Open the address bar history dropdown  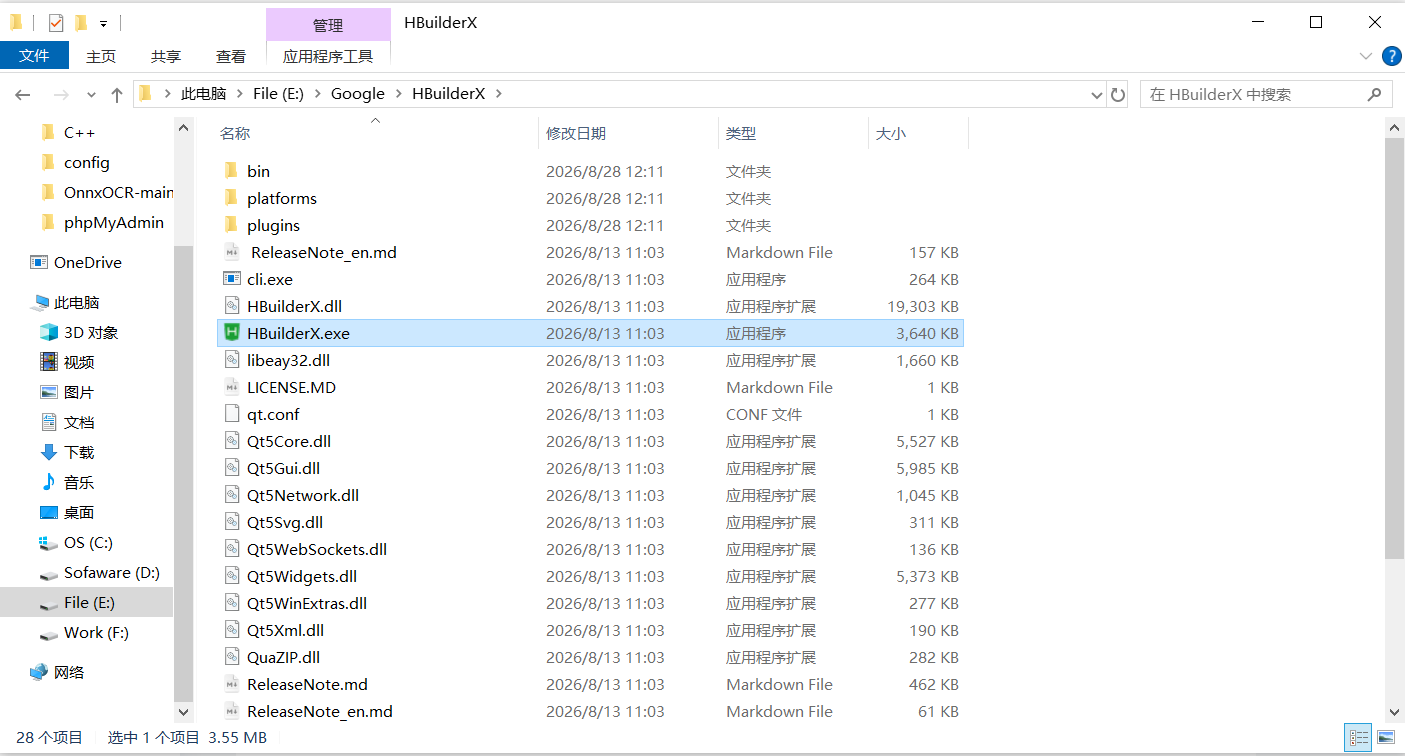[1097, 94]
